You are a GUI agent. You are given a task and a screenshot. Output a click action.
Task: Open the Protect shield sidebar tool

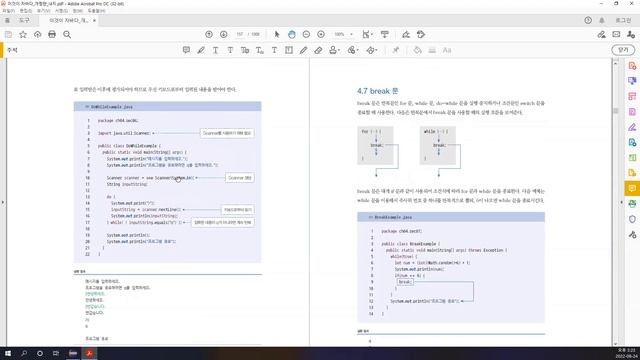[x=632, y=219]
